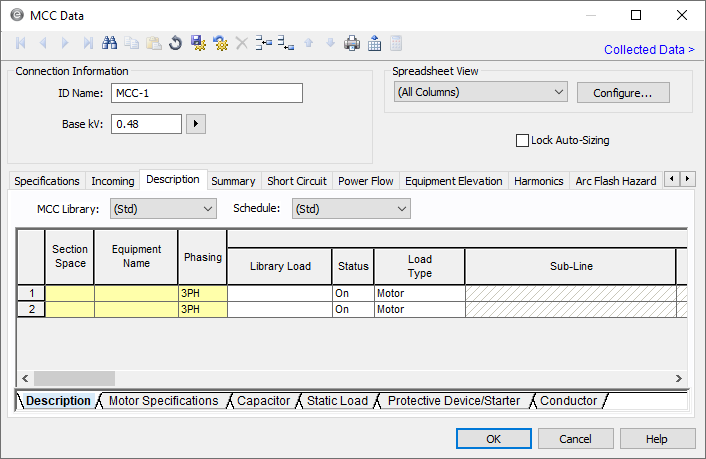The width and height of the screenshot is (706, 459).
Task: Click the save-with-gear toolbar icon
Action: [x=197, y=43]
